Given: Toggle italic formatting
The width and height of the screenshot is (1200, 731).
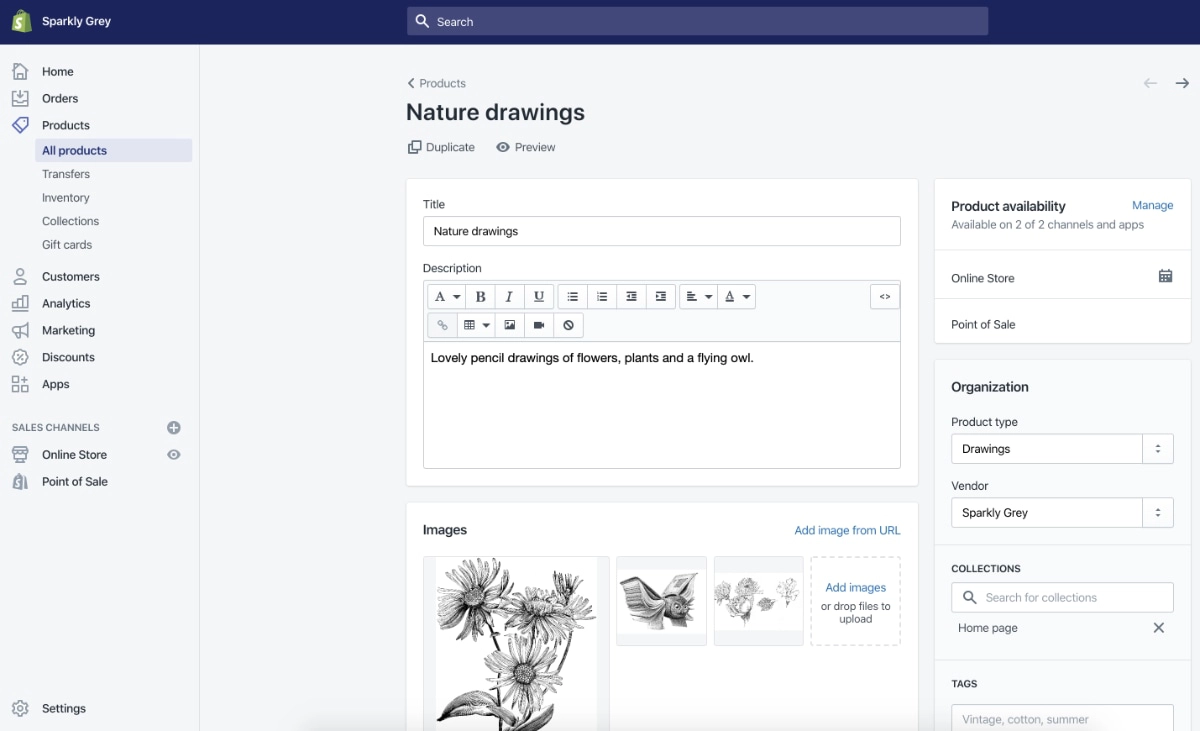Looking at the screenshot, I should [x=509, y=297].
